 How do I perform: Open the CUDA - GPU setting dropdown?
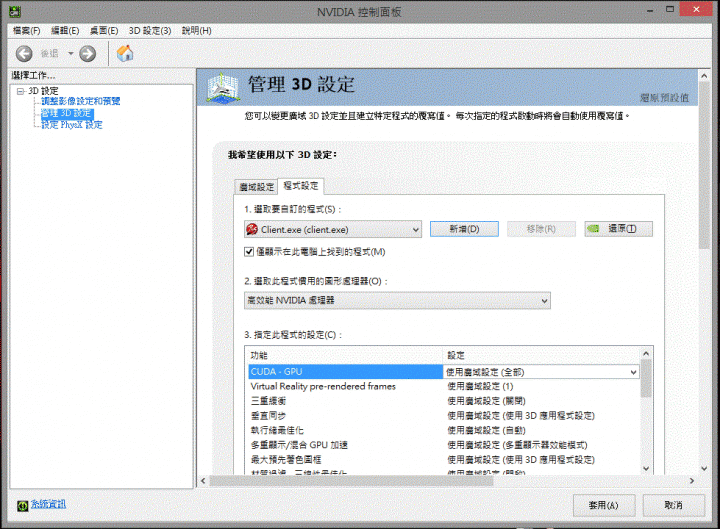pos(633,372)
